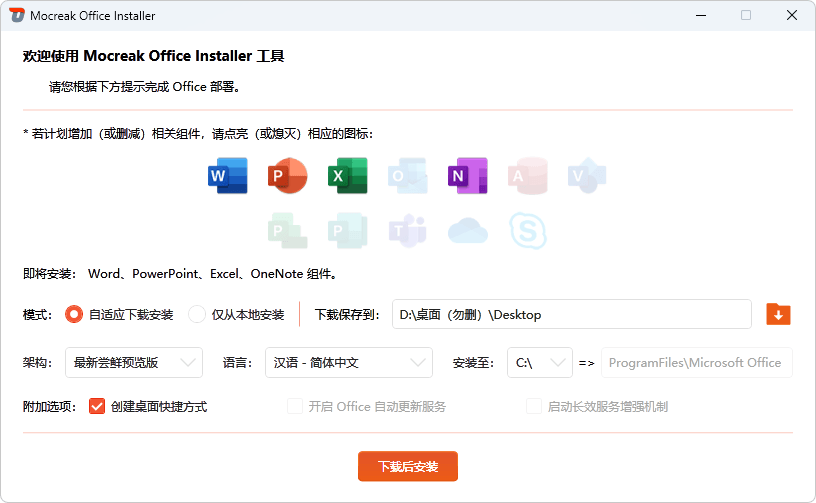Screen dimensions: 816x503
Task: Click the 附加选项: label
Action: [x=49, y=407]
